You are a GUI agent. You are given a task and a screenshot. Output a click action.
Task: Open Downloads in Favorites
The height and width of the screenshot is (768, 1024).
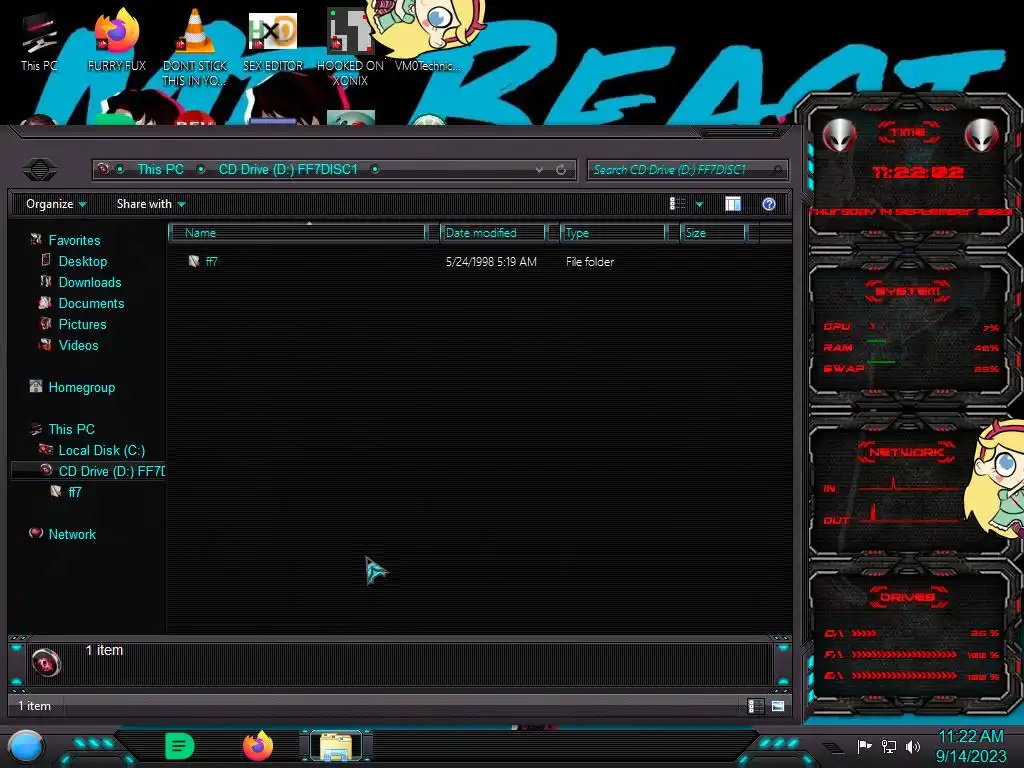90,282
